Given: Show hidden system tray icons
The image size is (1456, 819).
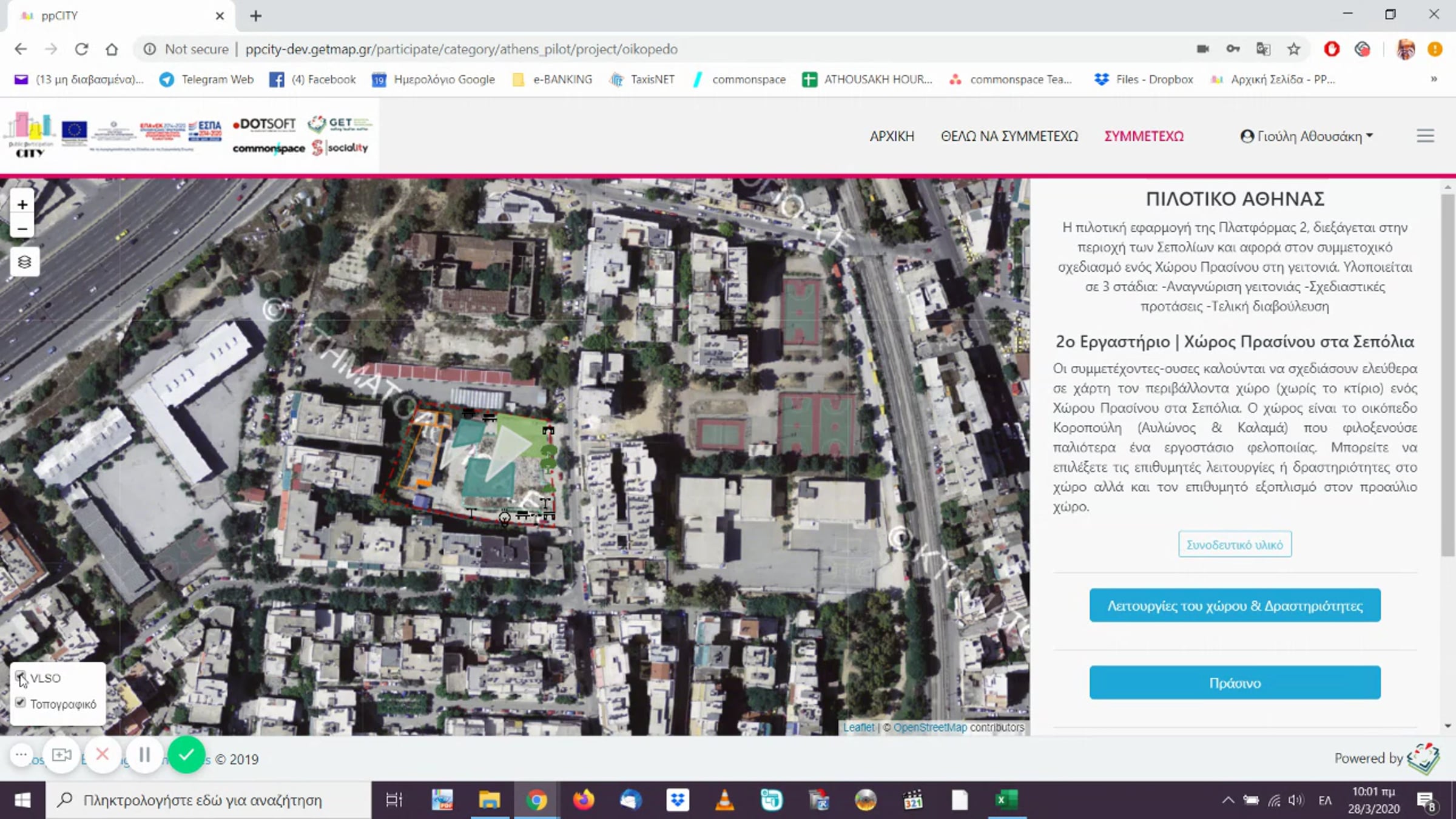Looking at the screenshot, I should (1228, 800).
